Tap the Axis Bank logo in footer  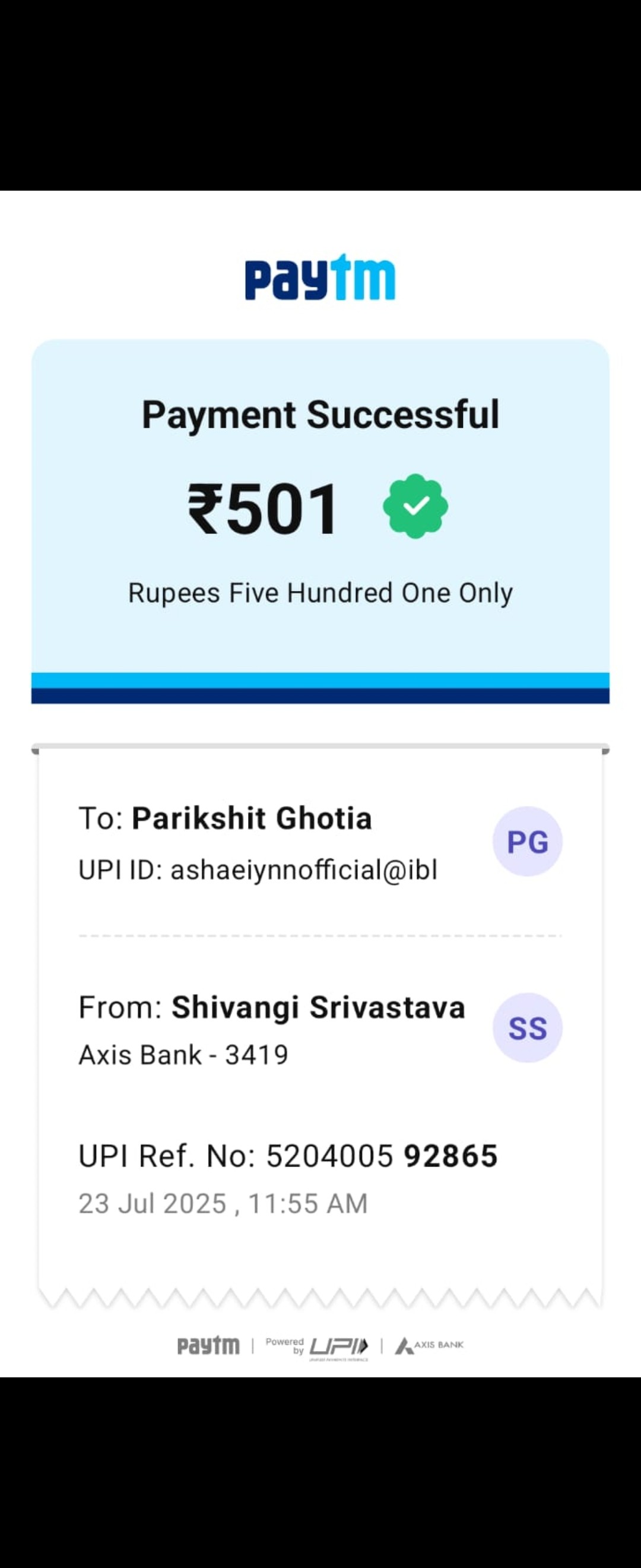point(429,1345)
